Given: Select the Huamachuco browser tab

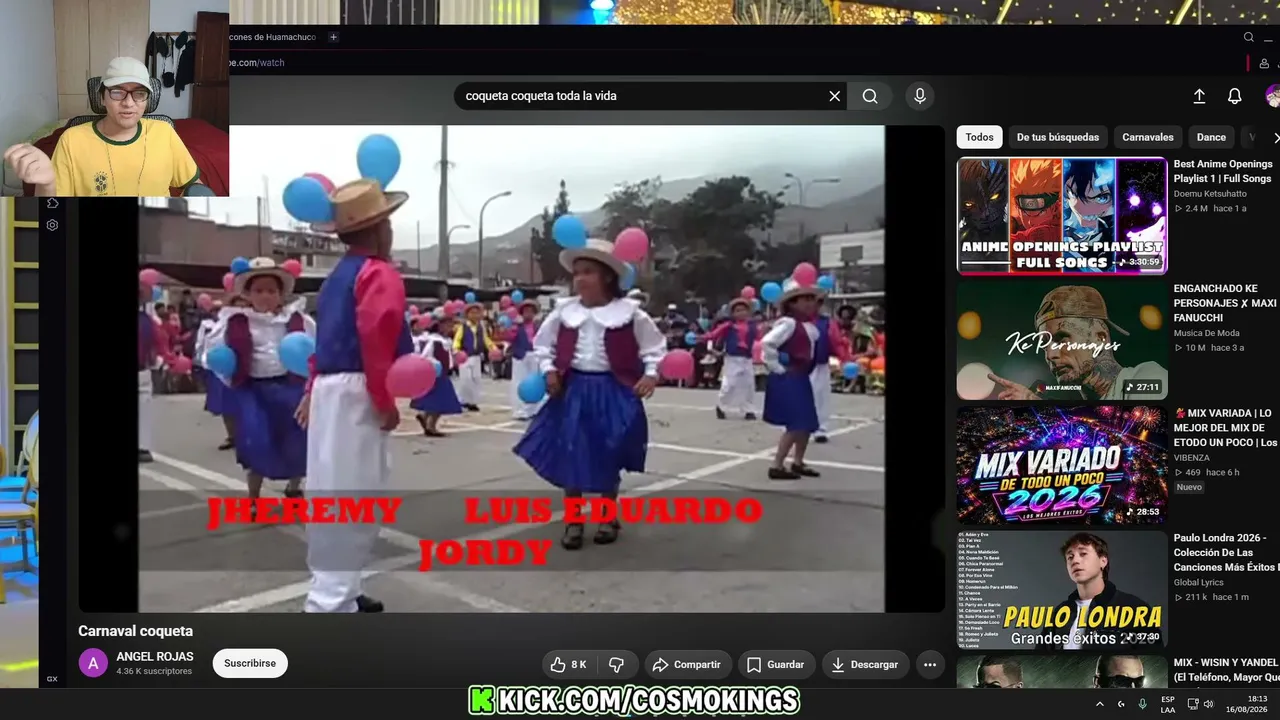Looking at the screenshot, I should pyautogui.click(x=272, y=37).
